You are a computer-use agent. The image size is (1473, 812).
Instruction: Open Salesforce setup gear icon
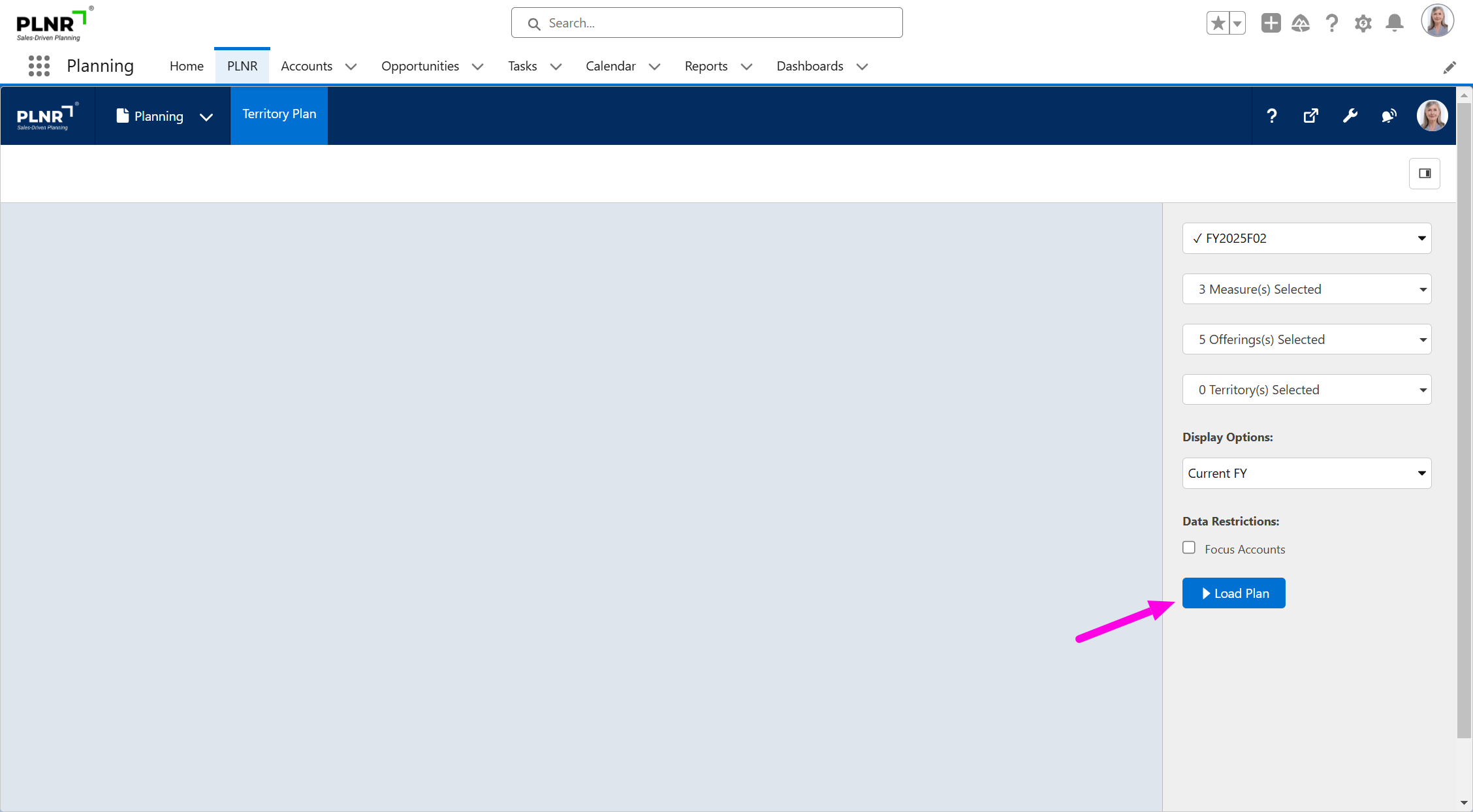[x=1363, y=23]
